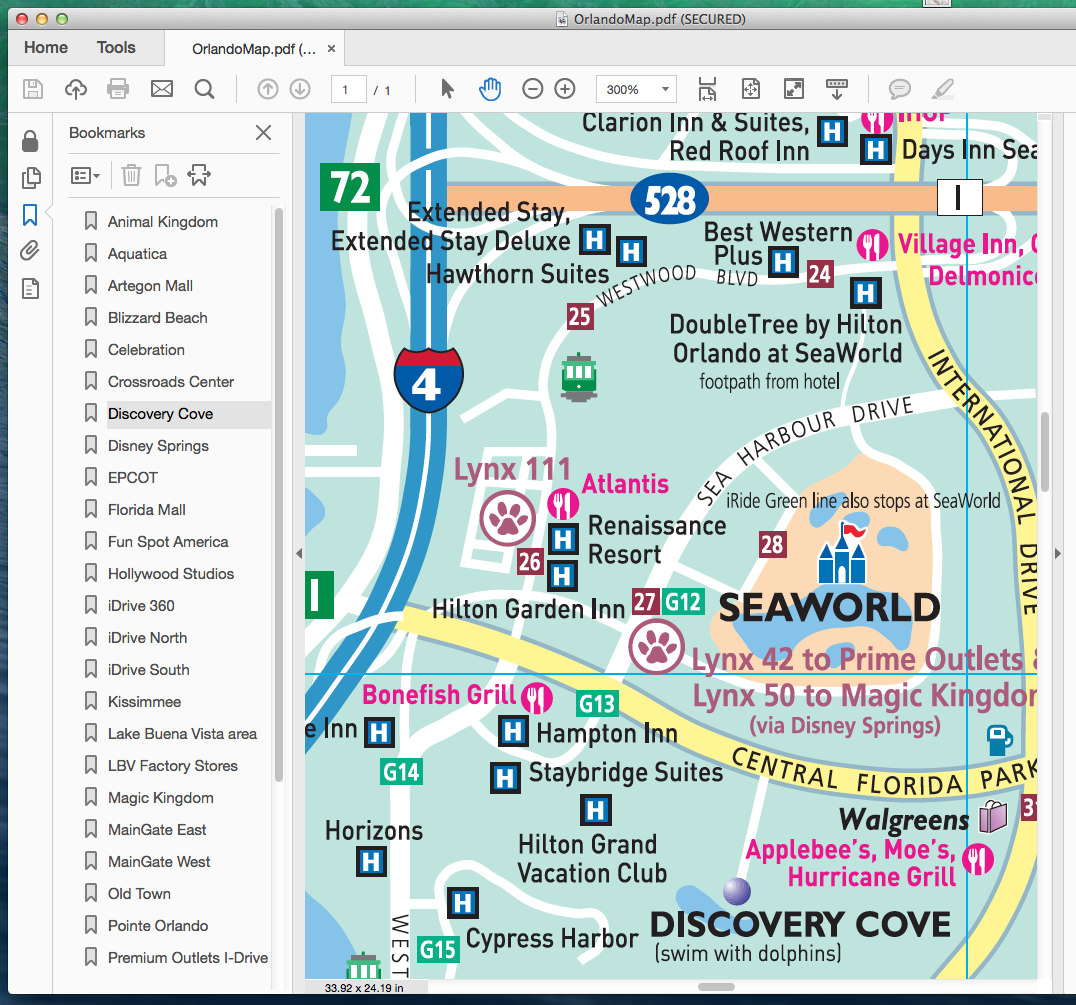Image resolution: width=1076 pixels, height=1005 pixels.
Task: Print the document using printer icon
Action: point(118,89)
